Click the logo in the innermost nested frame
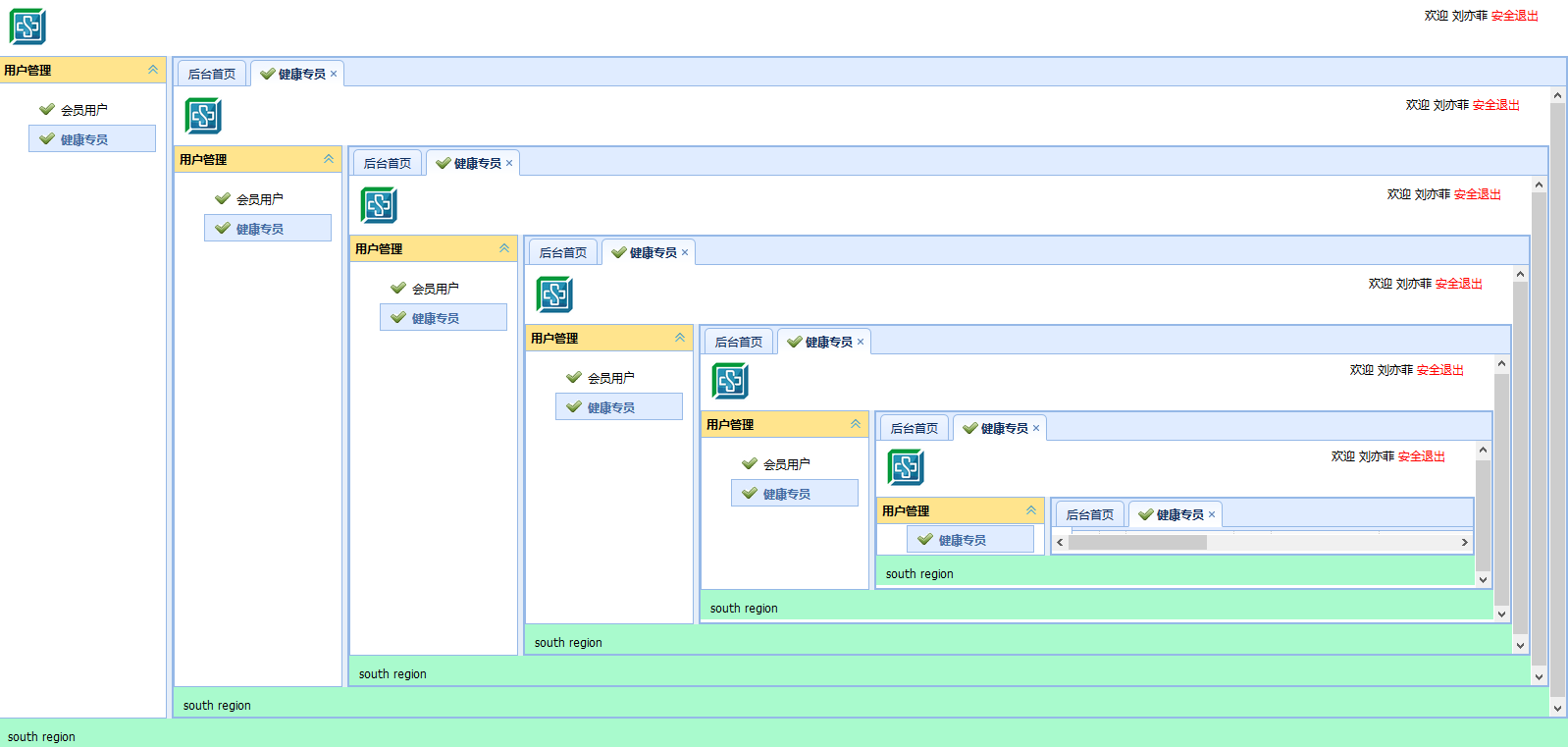1568x747 pixels. pos(906,467)
